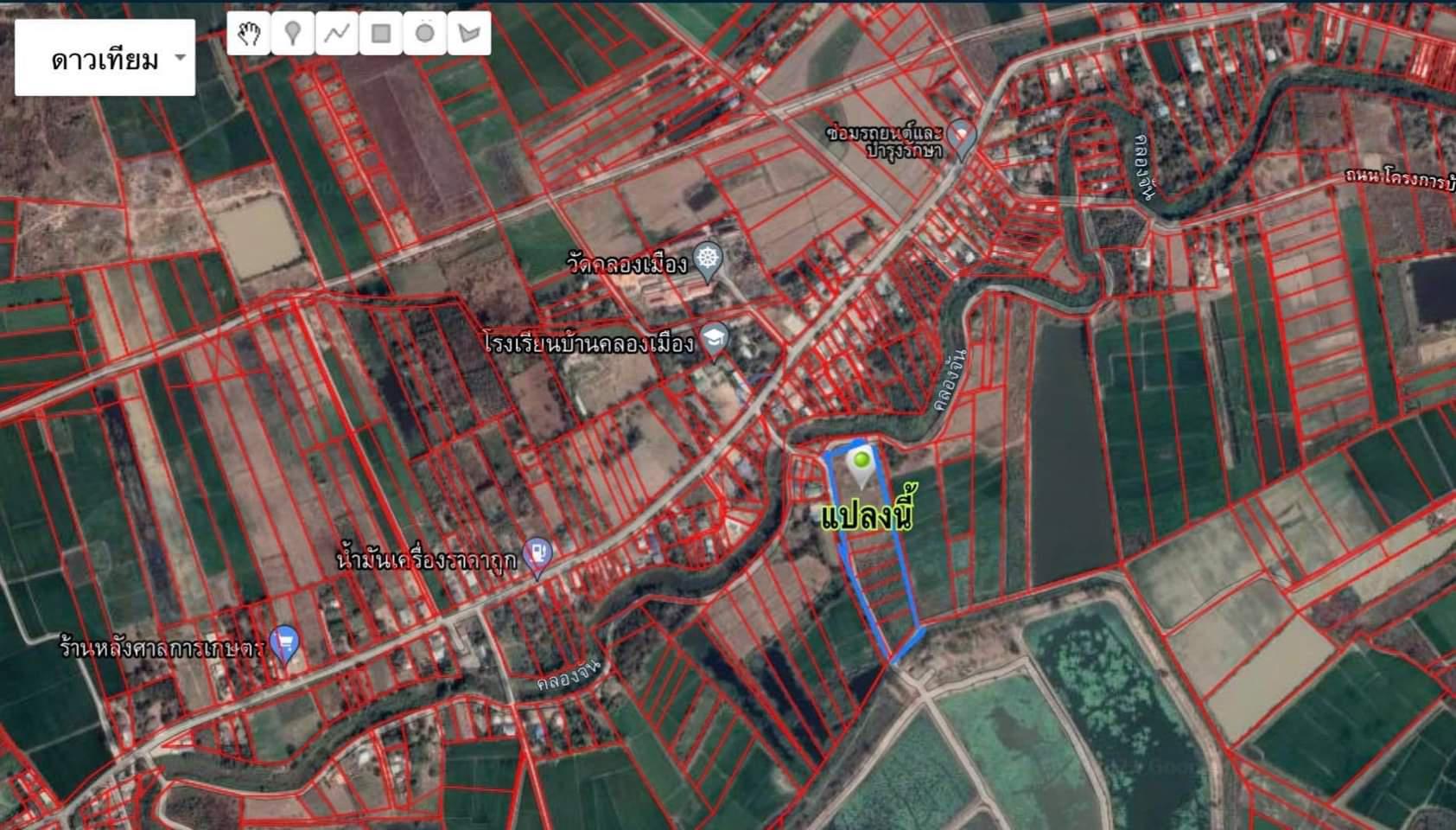Click the ซ่อมรถยนต์และบำรุงรักษา place label
Screen dimensions: 1456x830
(x=883, y=141)
